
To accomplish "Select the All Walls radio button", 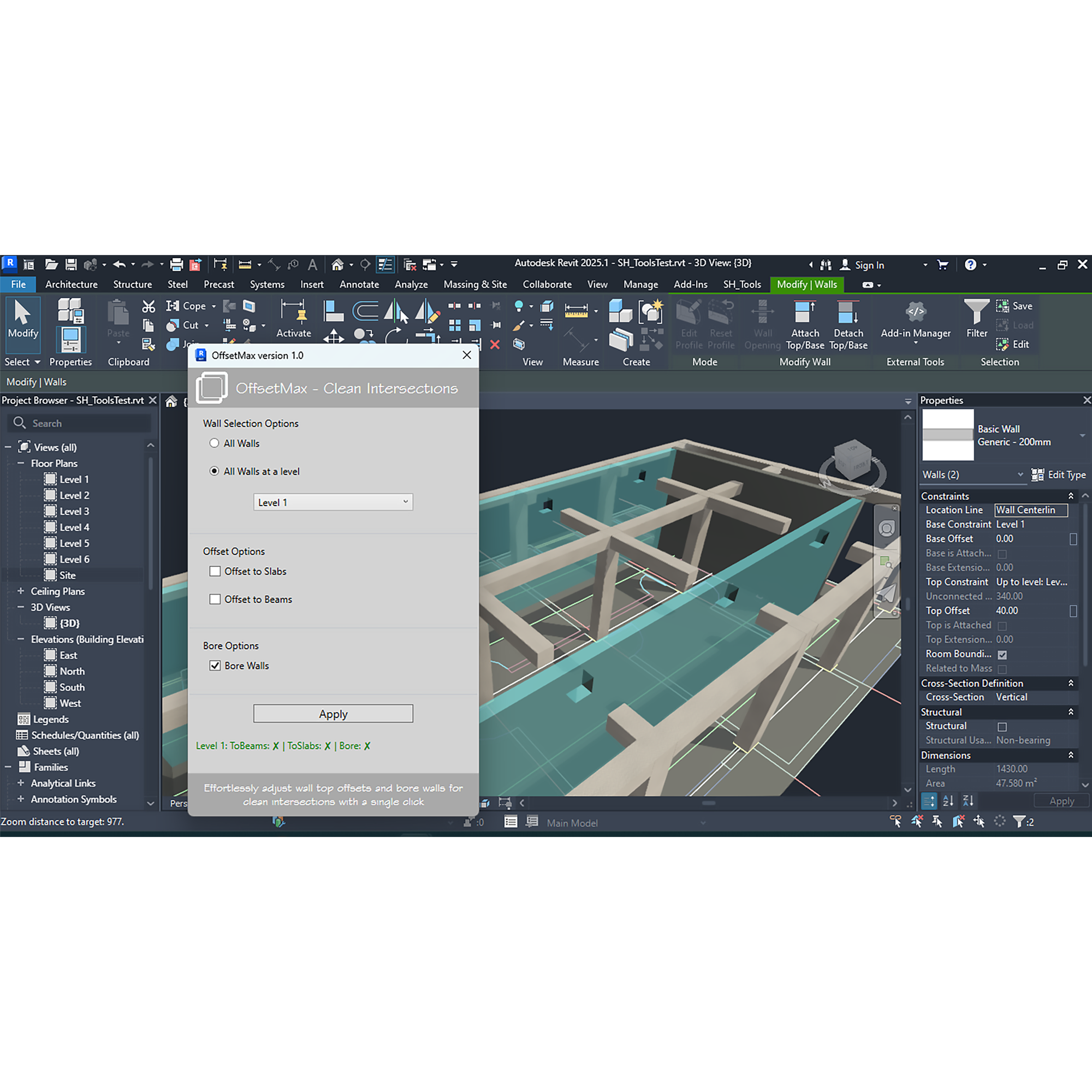I will click(x=214, y=443).
